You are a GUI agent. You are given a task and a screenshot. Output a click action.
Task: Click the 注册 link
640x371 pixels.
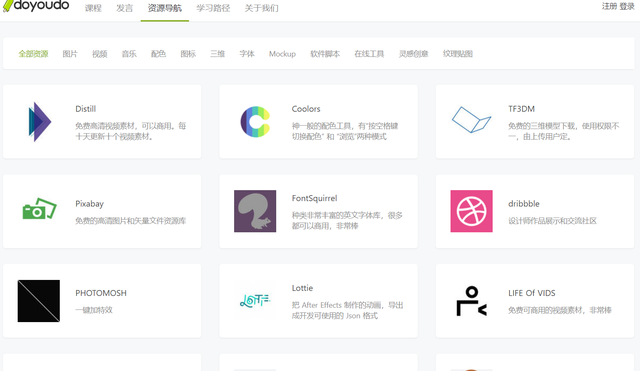tap(609, 6)
